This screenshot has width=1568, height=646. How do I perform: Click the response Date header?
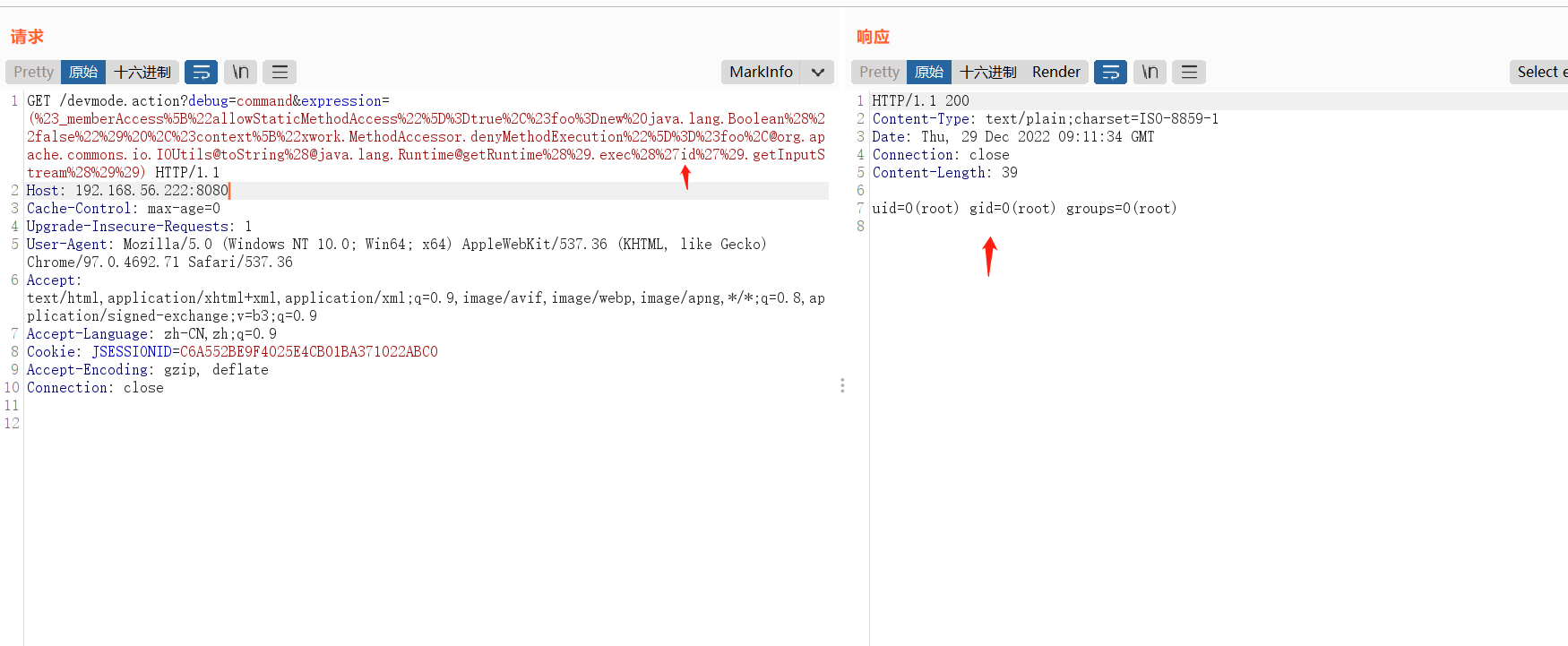[x=1013, y=136]
